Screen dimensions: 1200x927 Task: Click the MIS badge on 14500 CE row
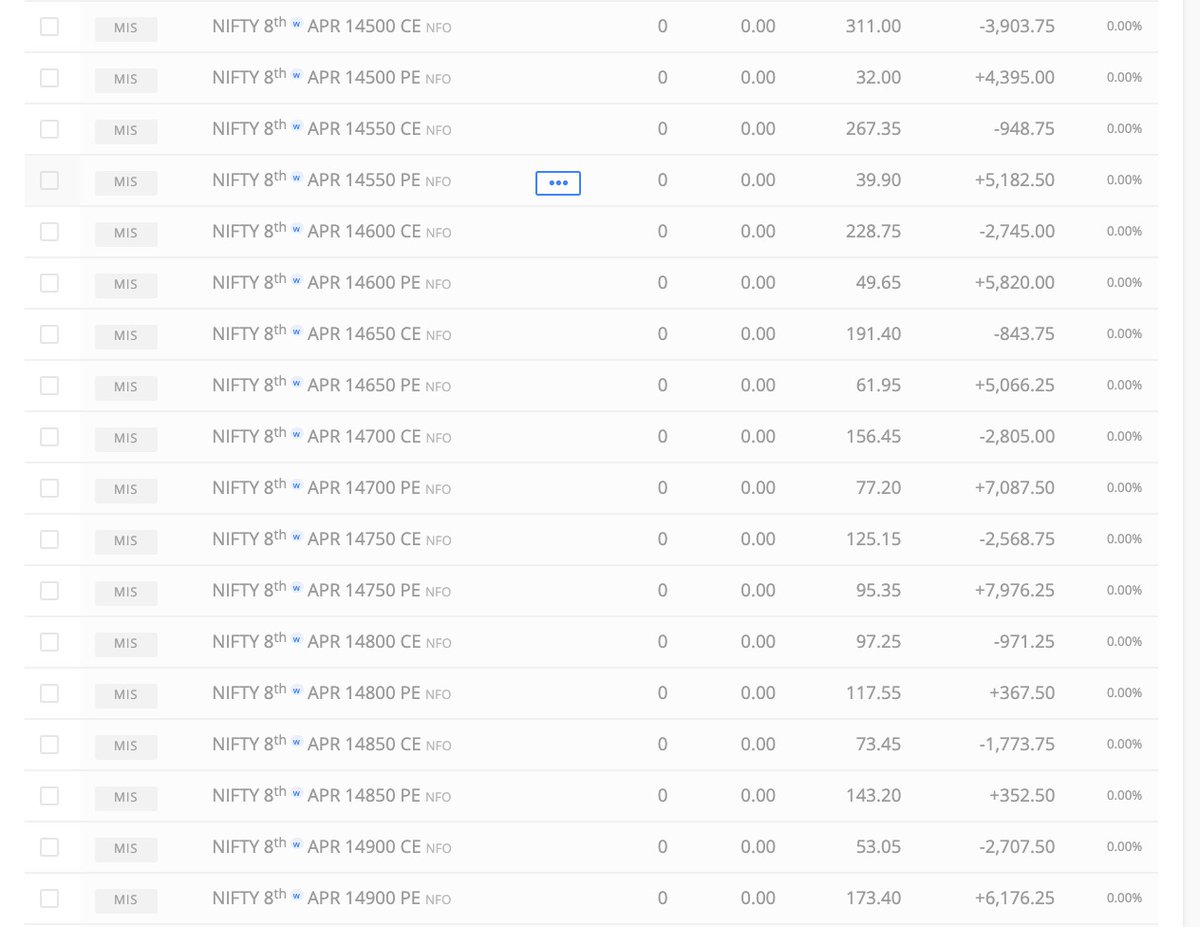126,29
